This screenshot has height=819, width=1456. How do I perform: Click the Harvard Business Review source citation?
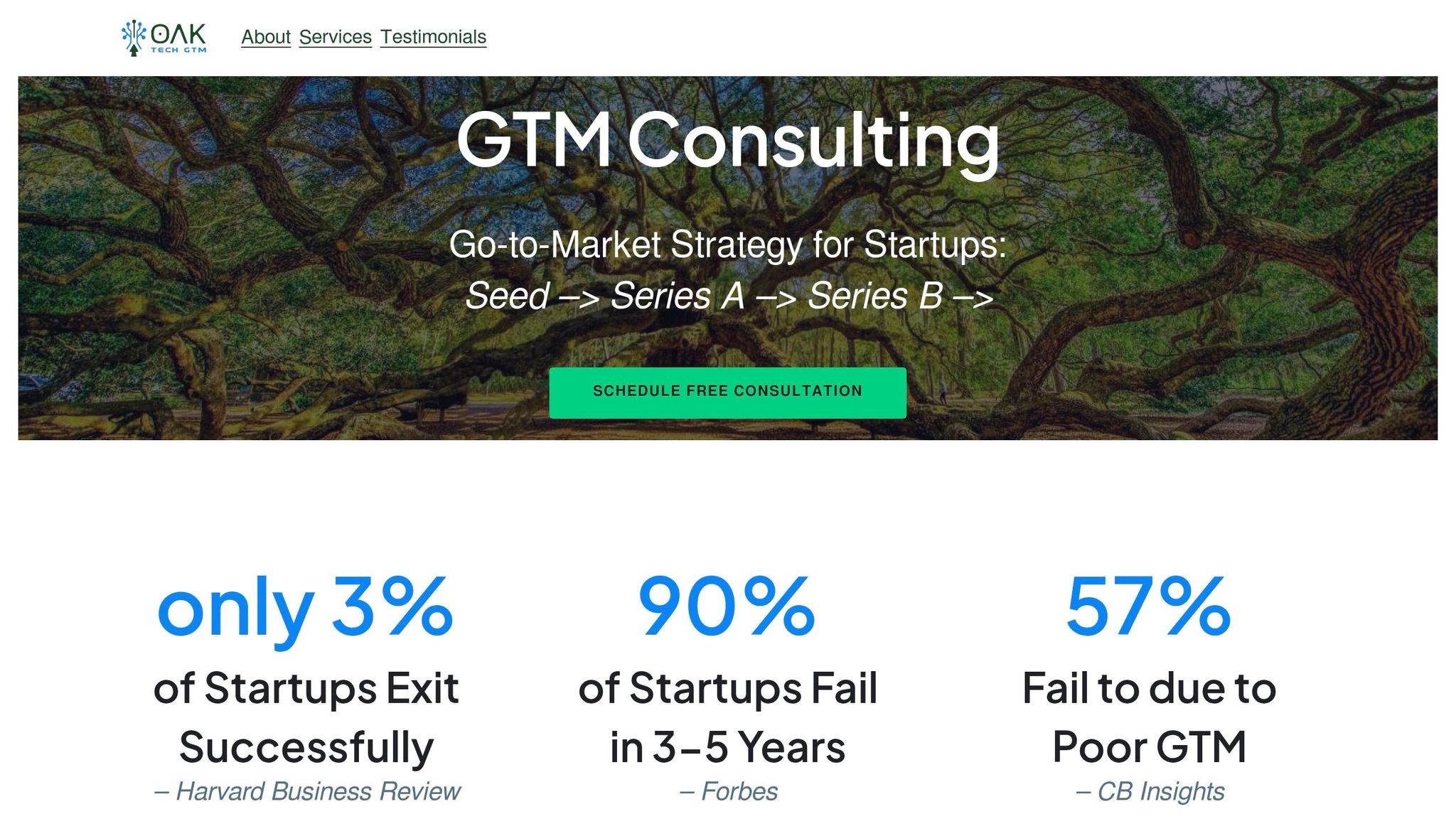click(307, 791)
